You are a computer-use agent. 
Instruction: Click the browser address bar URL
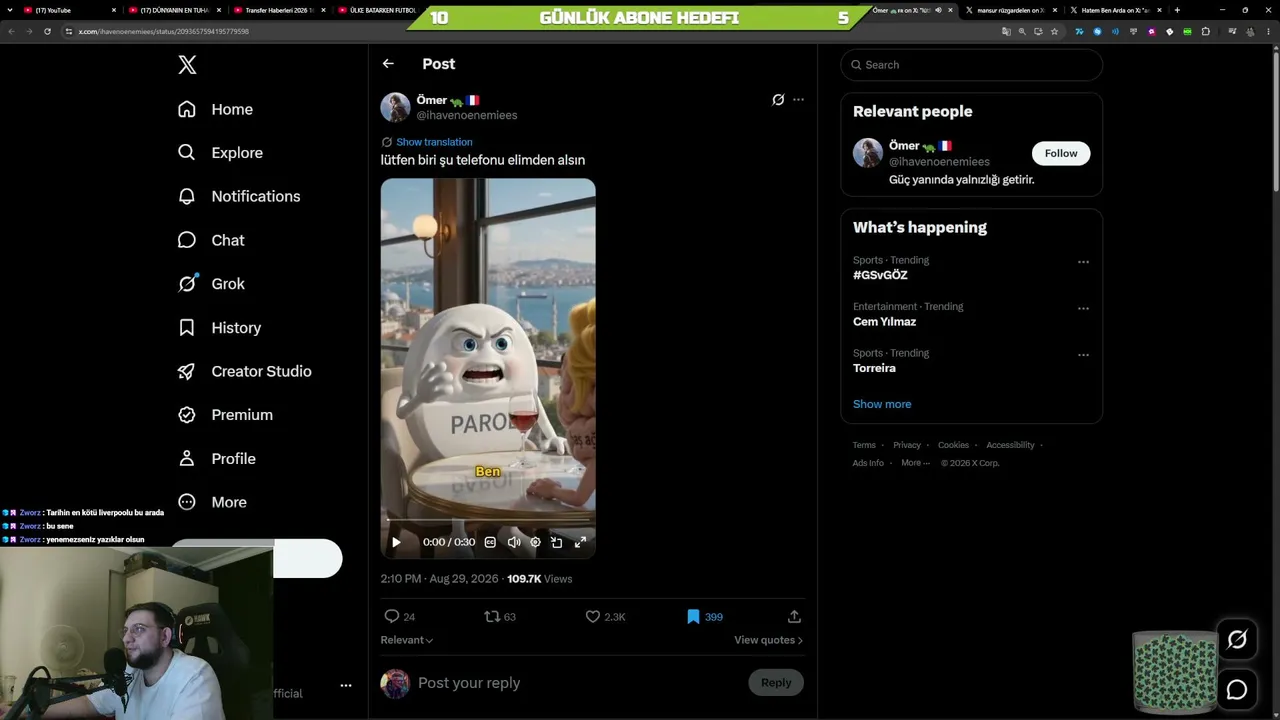(164, 31)
